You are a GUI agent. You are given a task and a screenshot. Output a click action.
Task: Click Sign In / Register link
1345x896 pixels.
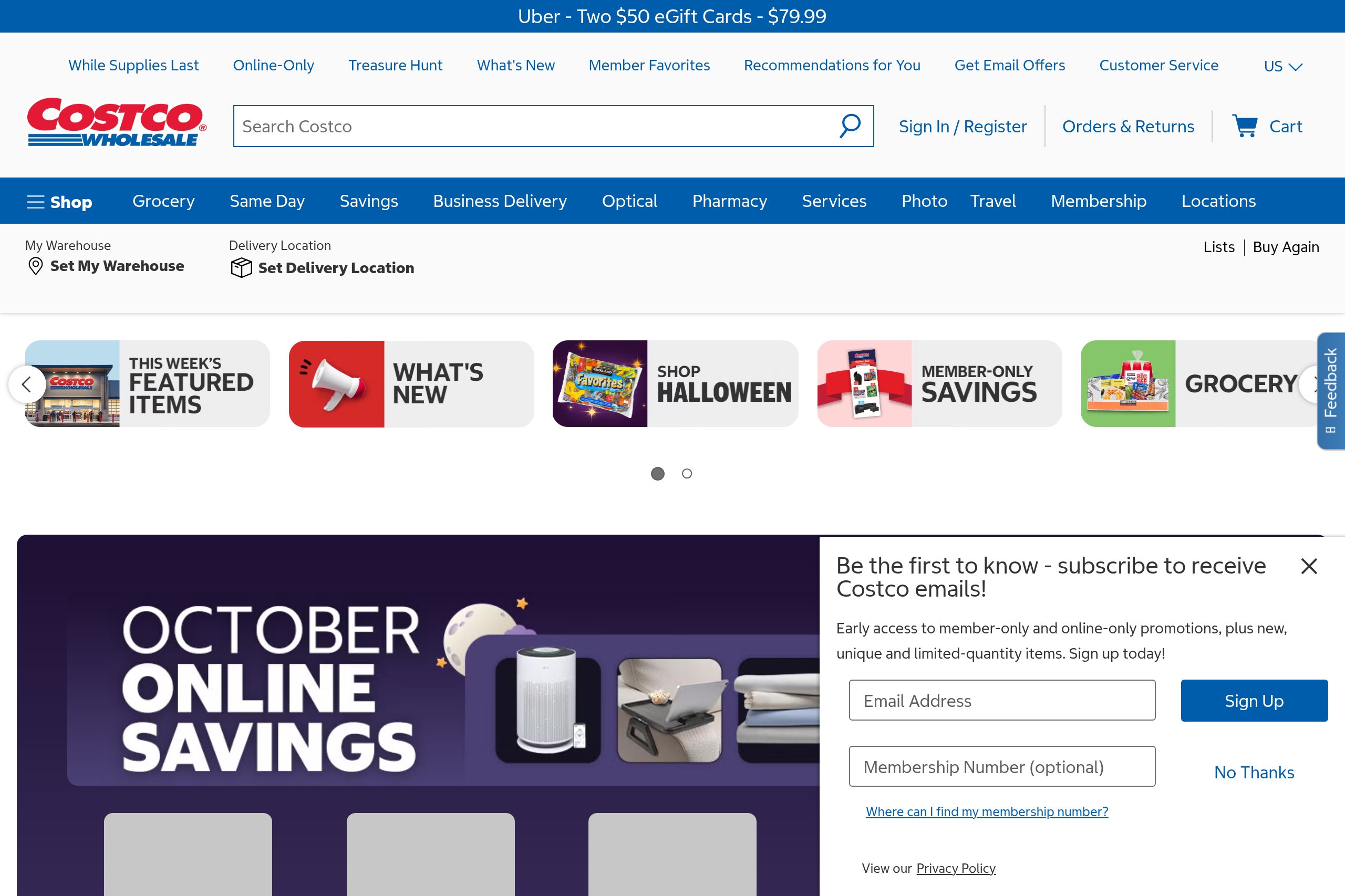click(x=963, y=126)
